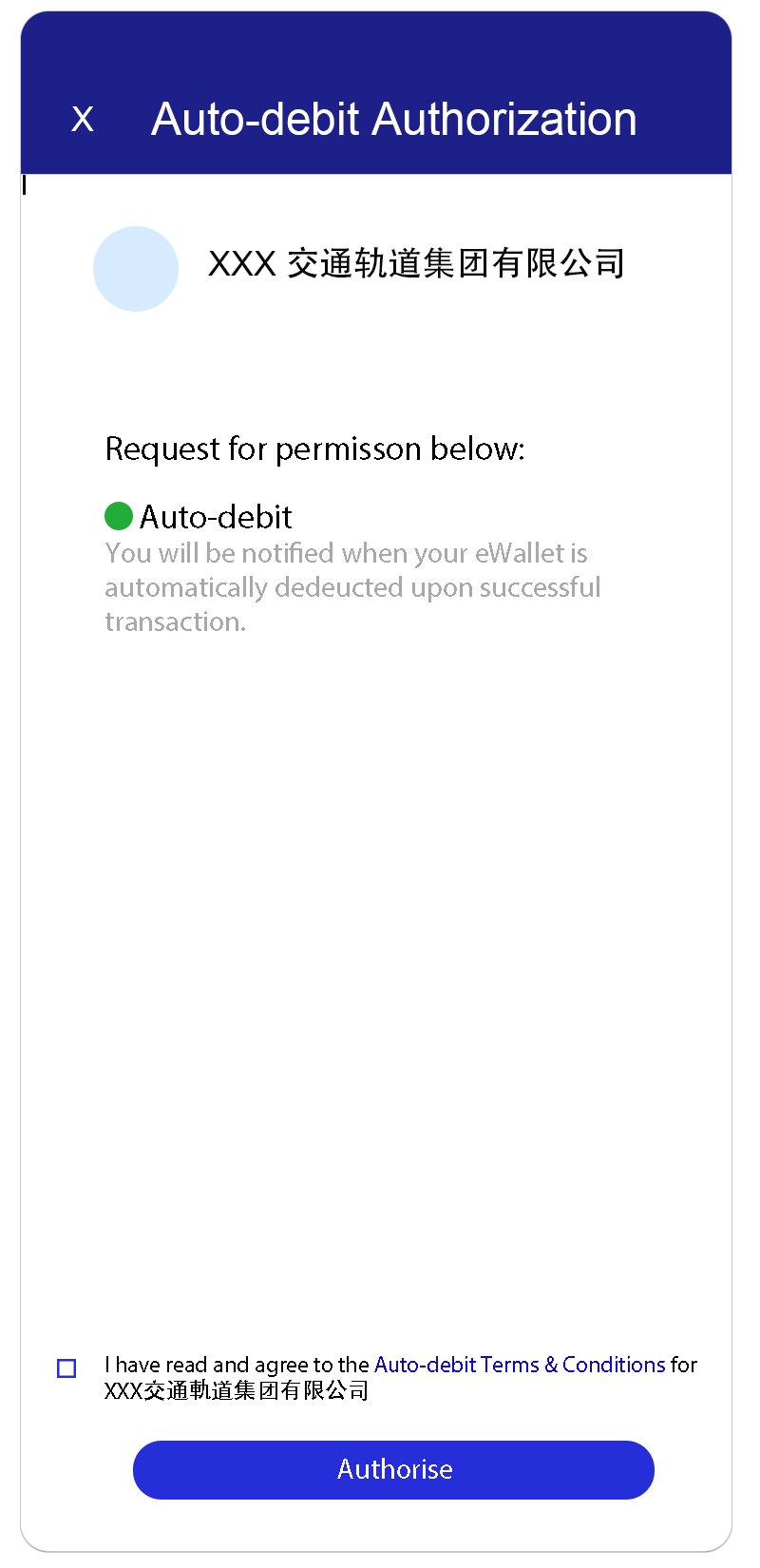Click the "Request for permisson below:" heading
Viewport: 760px width, 1568px height.
coord(314,449)
